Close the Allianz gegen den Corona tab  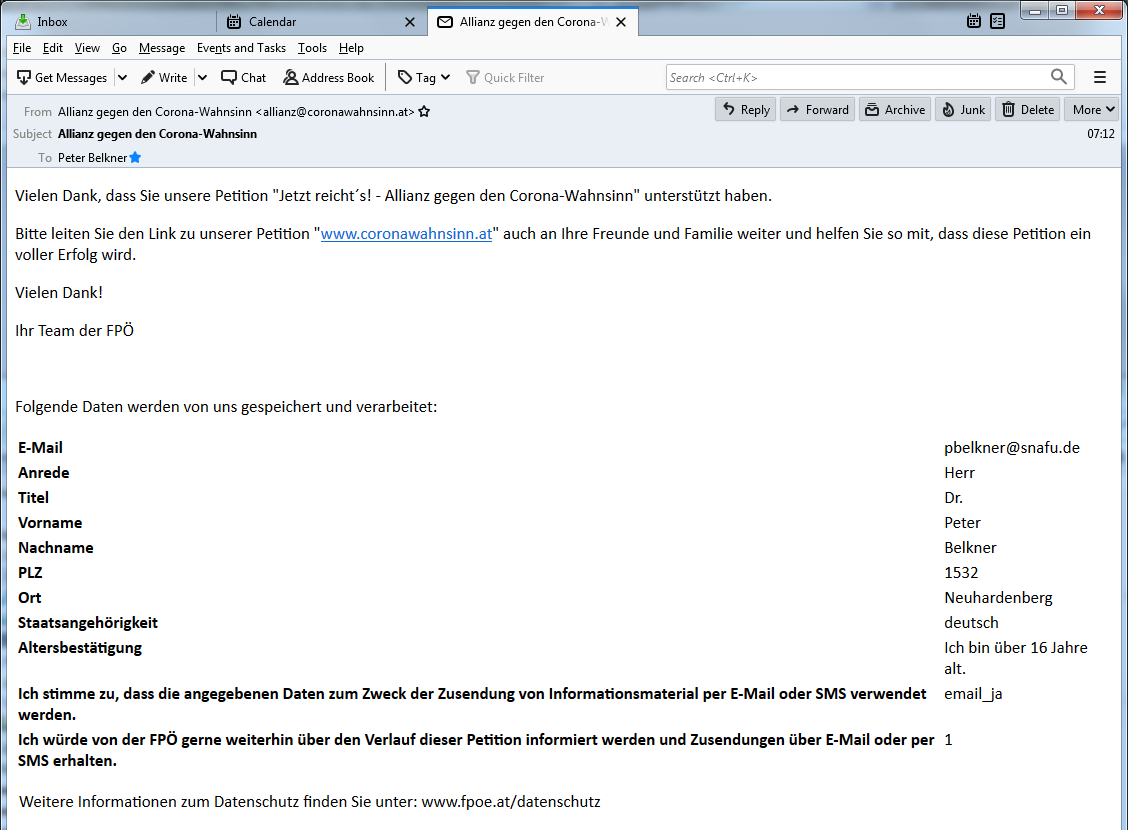[x=621, y=21]
